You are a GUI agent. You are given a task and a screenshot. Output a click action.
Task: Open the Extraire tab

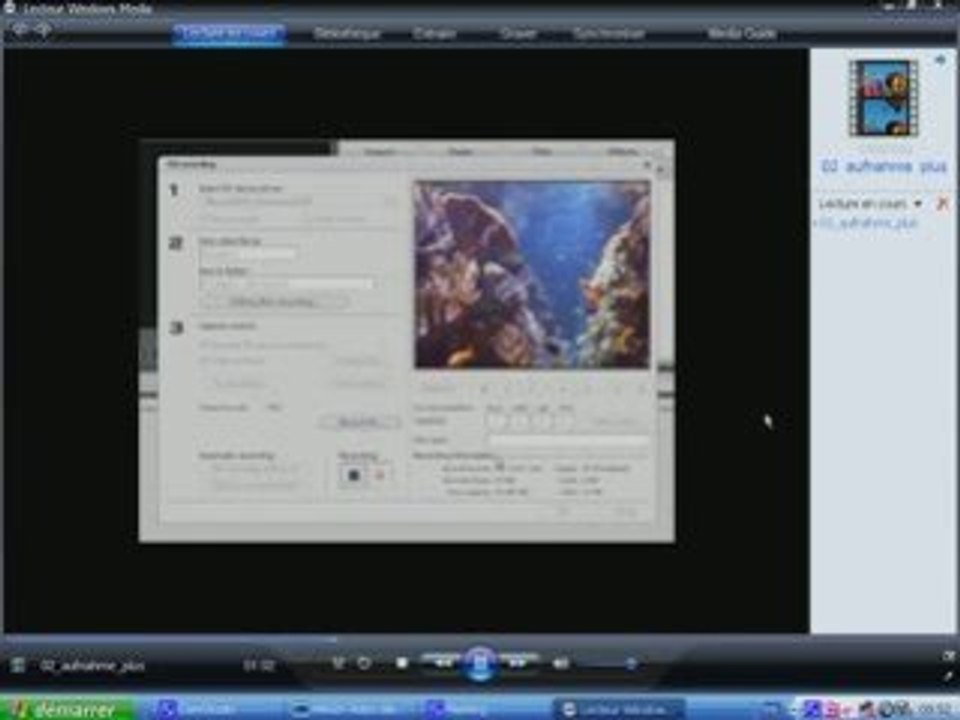(434, 33)
